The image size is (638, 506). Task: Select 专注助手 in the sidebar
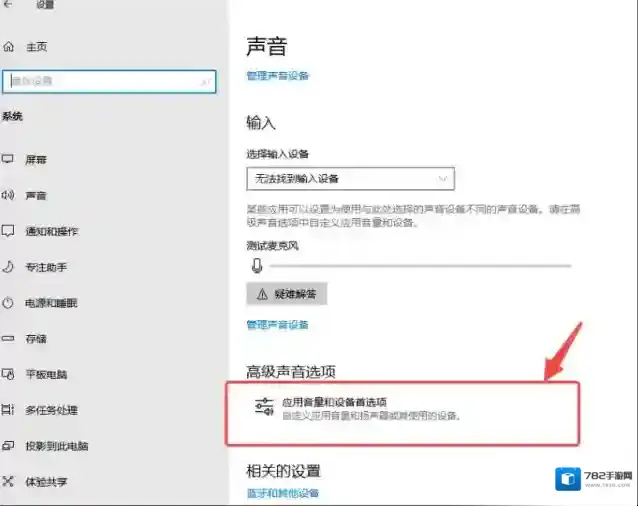(46, 267)
